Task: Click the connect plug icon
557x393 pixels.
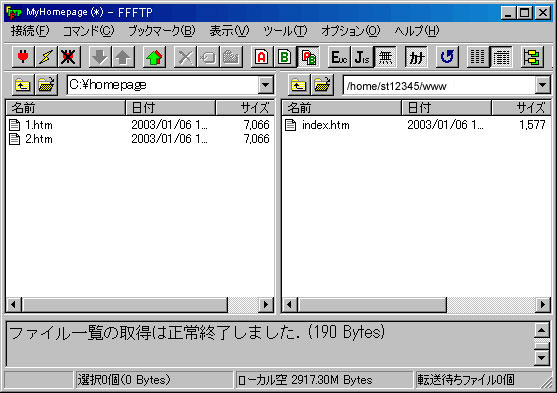Action: pyautogui.click(x=23, y=57)
